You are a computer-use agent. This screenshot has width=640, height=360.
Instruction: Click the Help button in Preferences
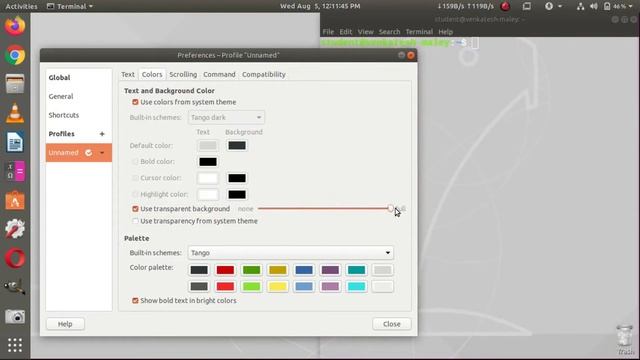(65, 324)
